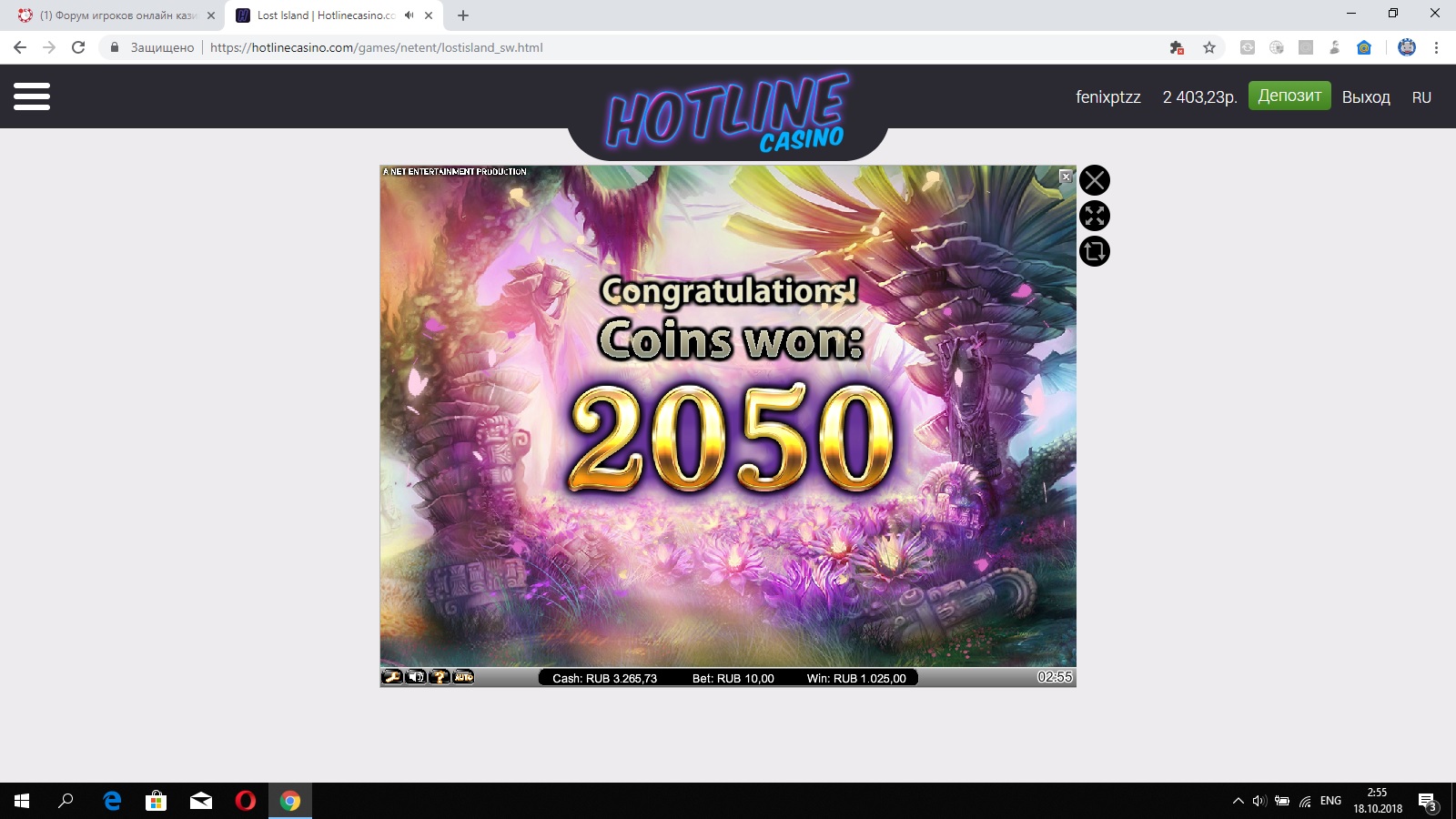Screen dimensions: 1456x819
Task: Click the account balance 2 403,23р.
Action: click(1199, 97)
